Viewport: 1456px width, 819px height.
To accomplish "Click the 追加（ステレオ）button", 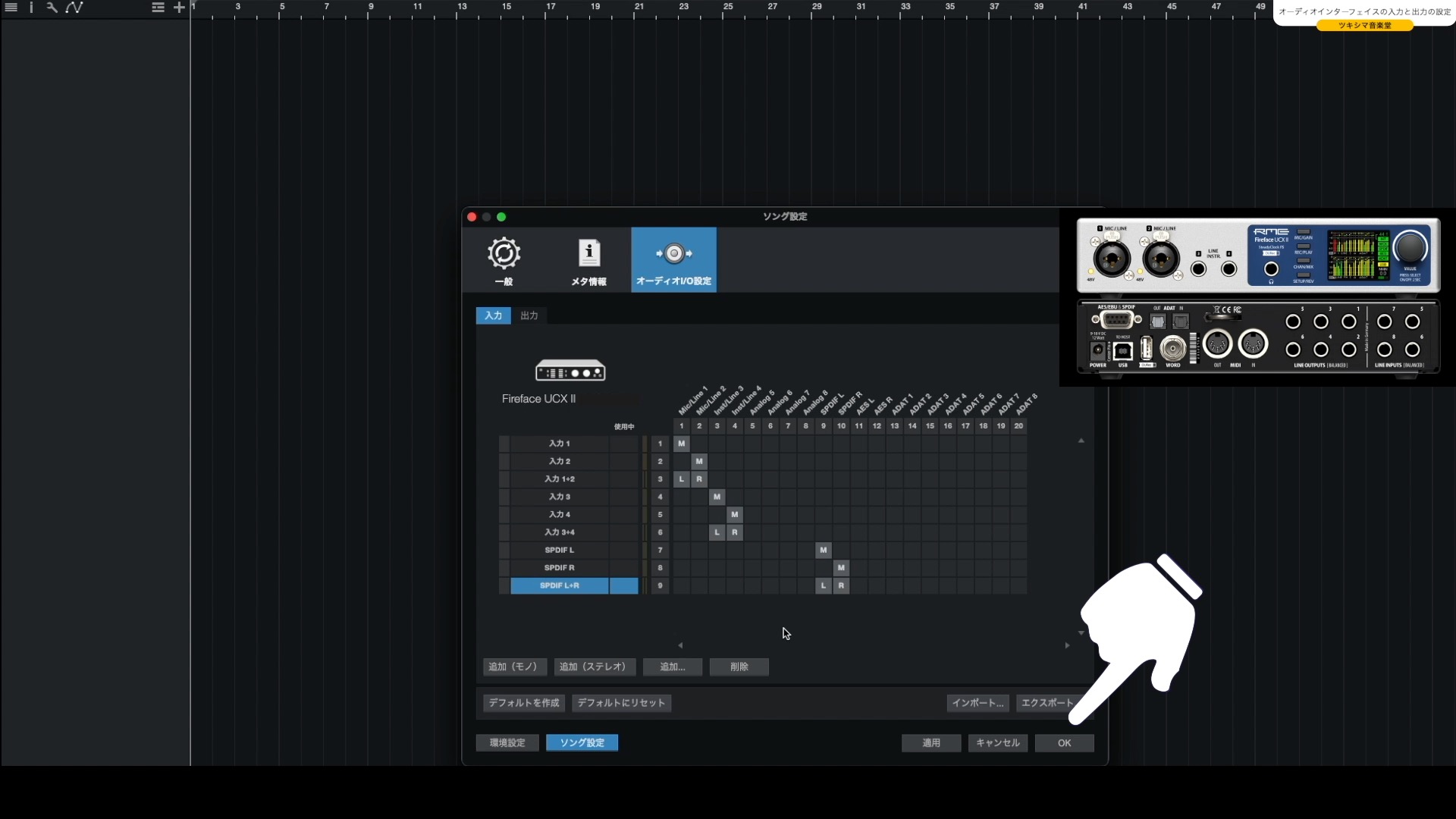I will click(594, 667).
